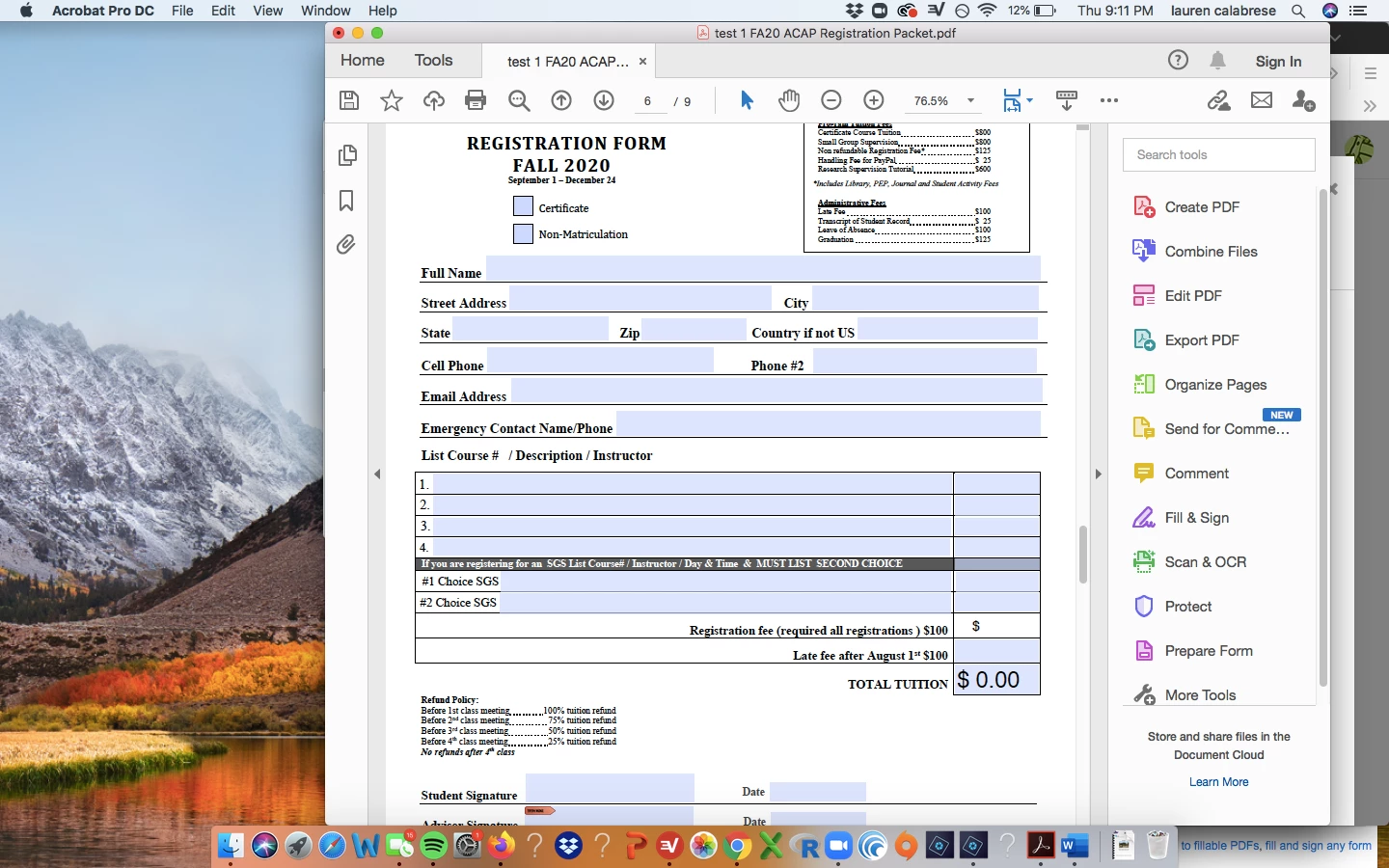Viewport: 1389px width, 868px height.
Task: Show more toolbar tools with ellipsis
Action: coord(1109,100)
